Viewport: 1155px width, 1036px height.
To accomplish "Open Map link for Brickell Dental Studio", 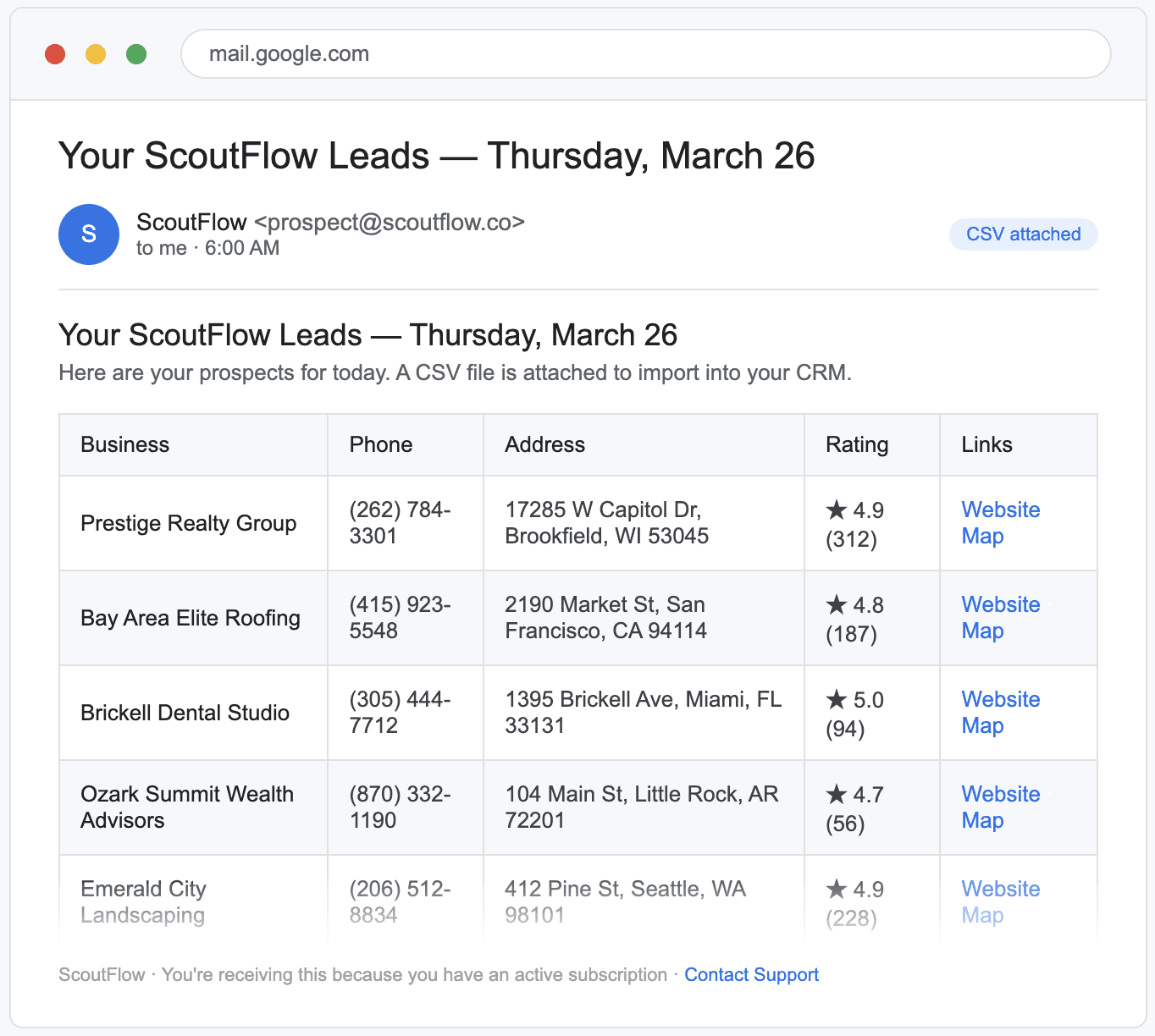I will coord(982,726).
